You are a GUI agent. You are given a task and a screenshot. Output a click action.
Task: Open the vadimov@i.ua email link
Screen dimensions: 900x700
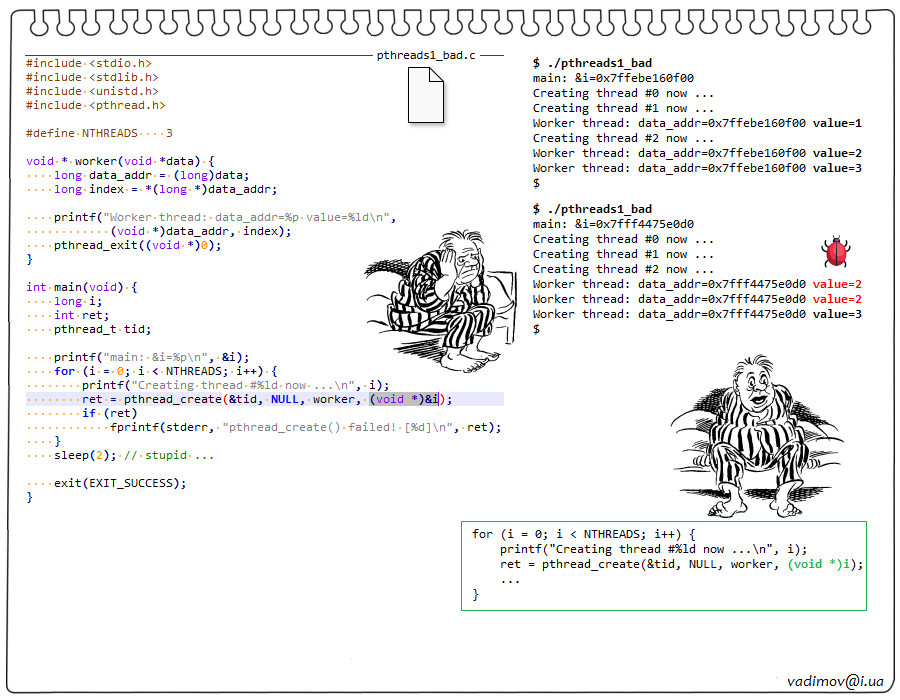[834, 680]
